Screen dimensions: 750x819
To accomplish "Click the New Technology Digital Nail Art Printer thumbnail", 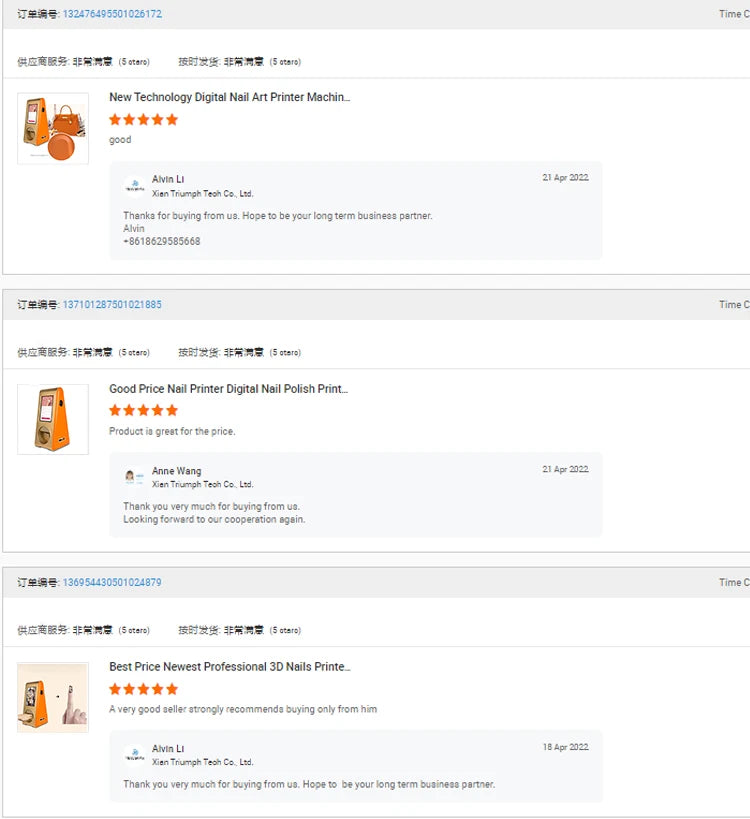I will (53, 128).
